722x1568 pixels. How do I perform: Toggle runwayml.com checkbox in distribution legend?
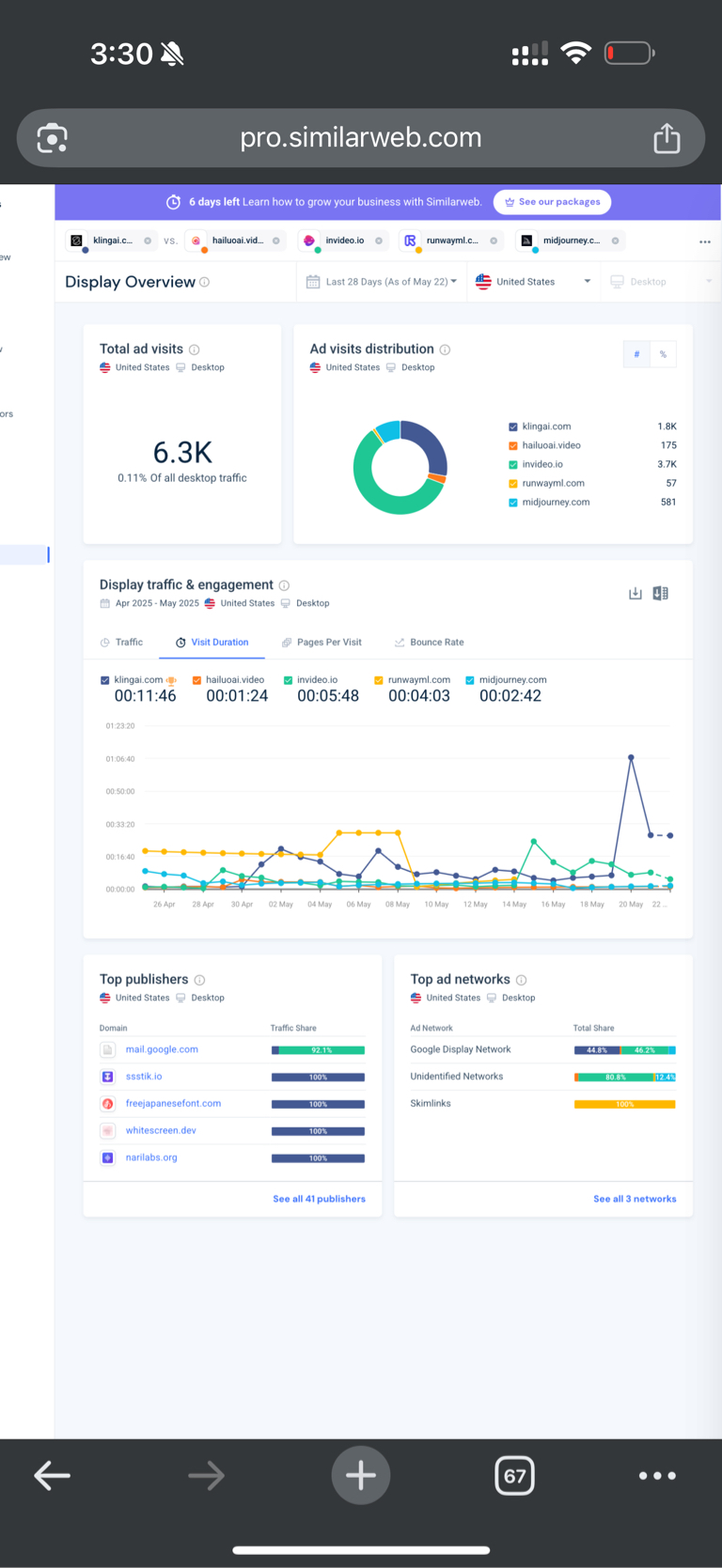(513, 483)
